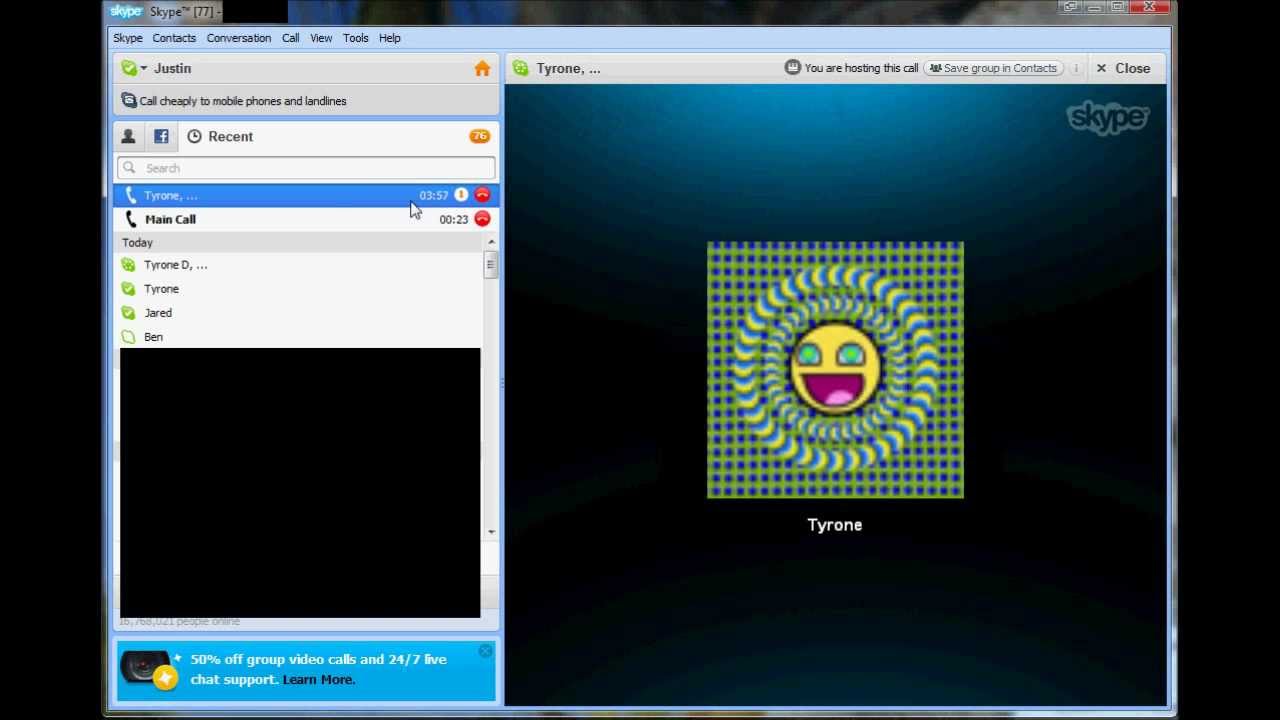The image size is (1280, 720).
Task: Click the phone icon beside Main Call
Action: point(130,219)
